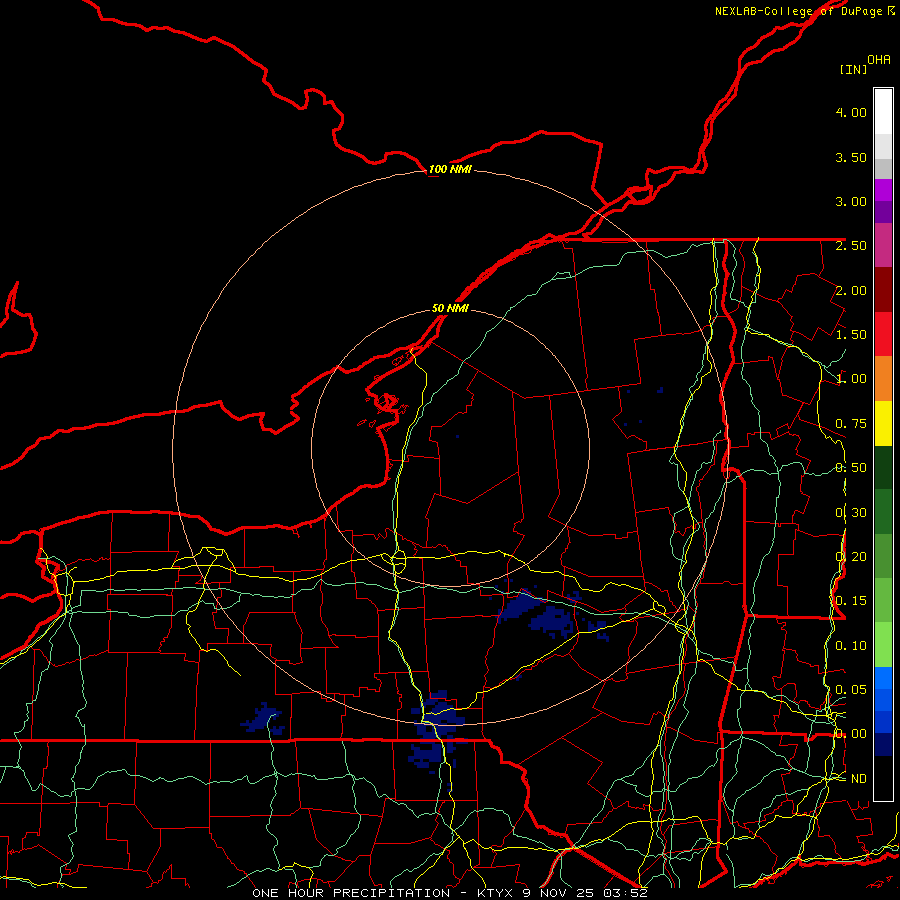Viewport: 900px width, 900px height.
Task: Click the '2.50' legend value
Action: (x=851, y=246)
